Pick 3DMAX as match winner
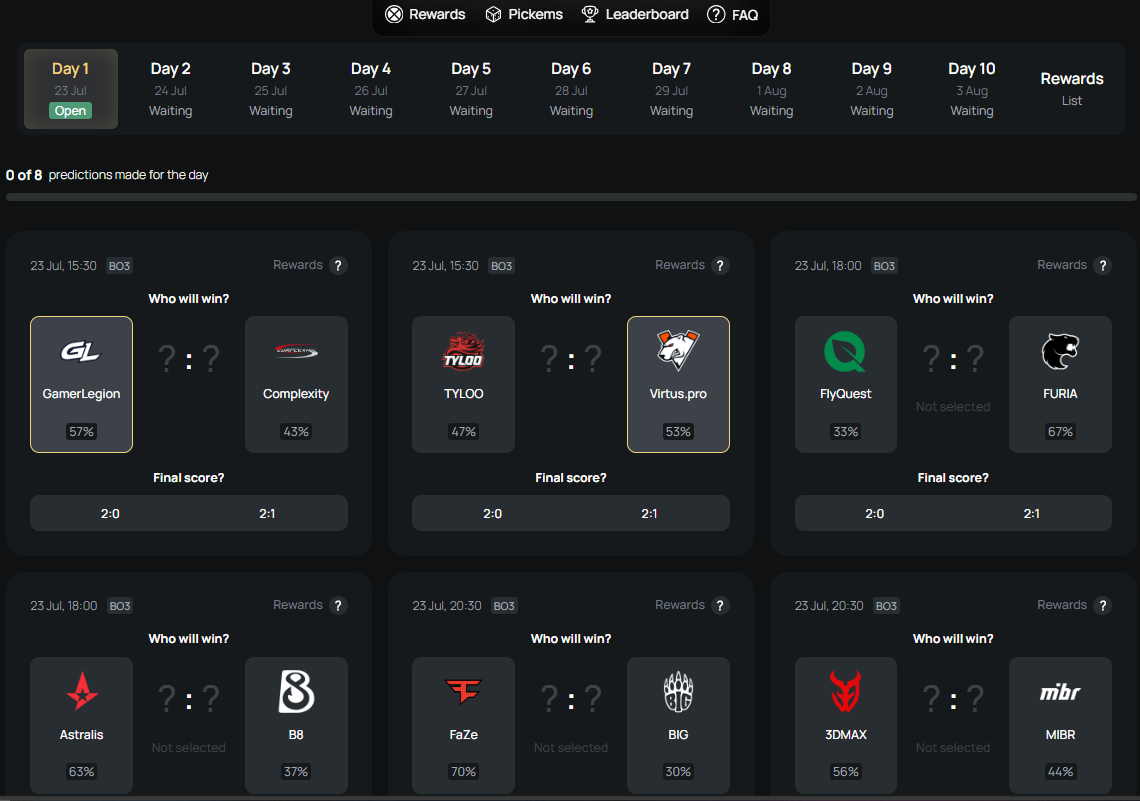 pos(846,725)
